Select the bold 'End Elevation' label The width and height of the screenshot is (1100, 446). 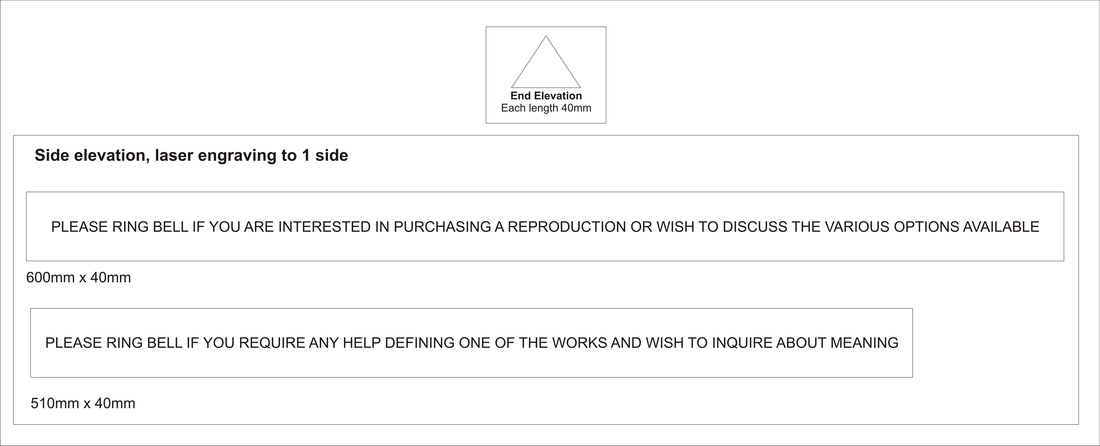(546, 96)
